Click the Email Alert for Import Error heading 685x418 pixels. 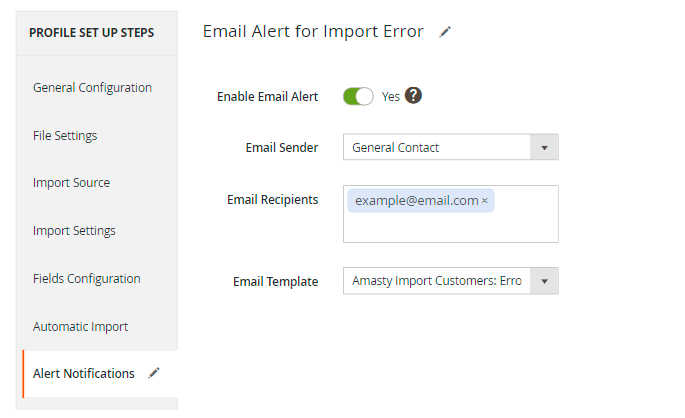tap(313, 30)
